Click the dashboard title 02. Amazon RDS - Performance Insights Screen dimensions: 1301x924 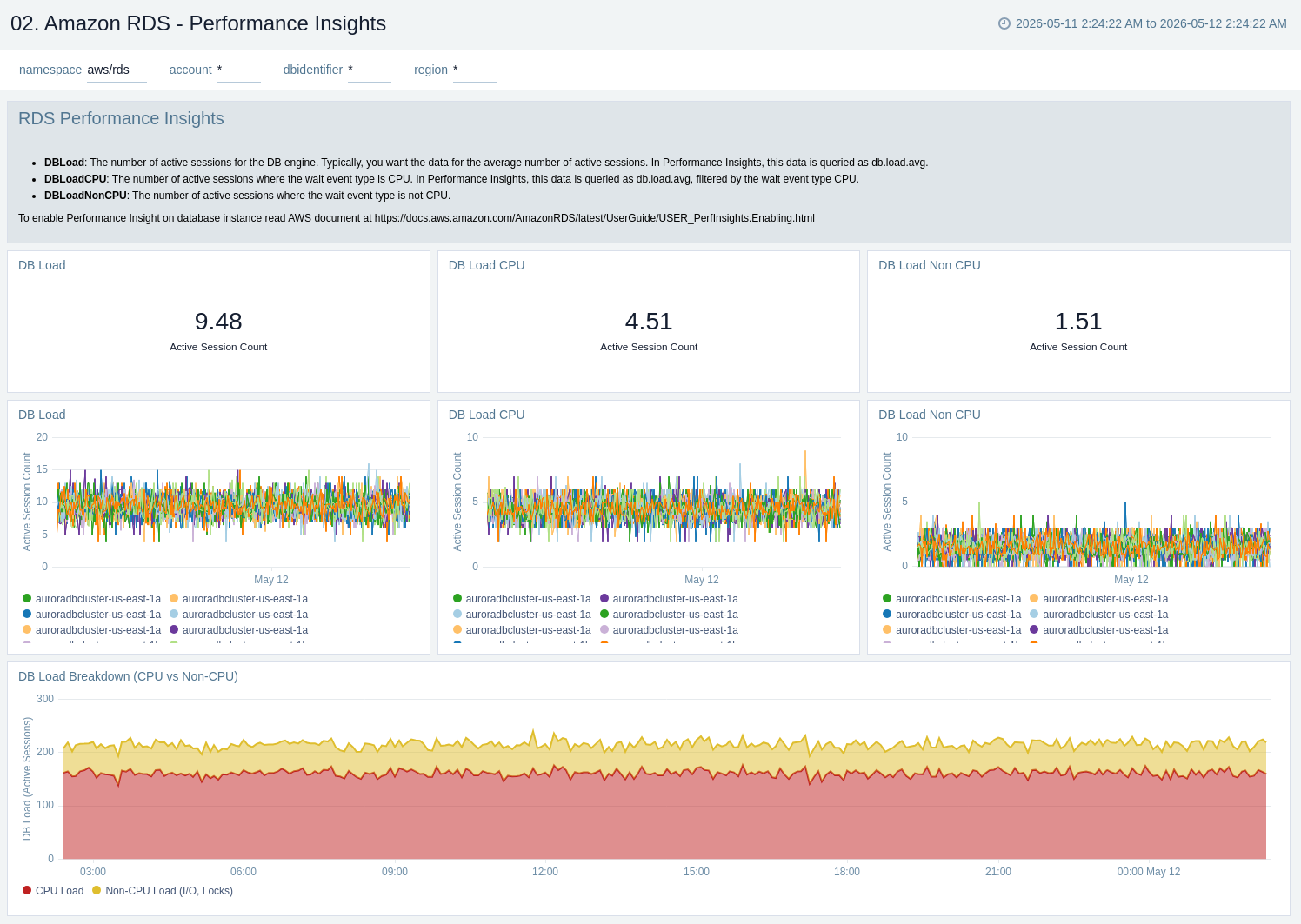click(198, 23)
